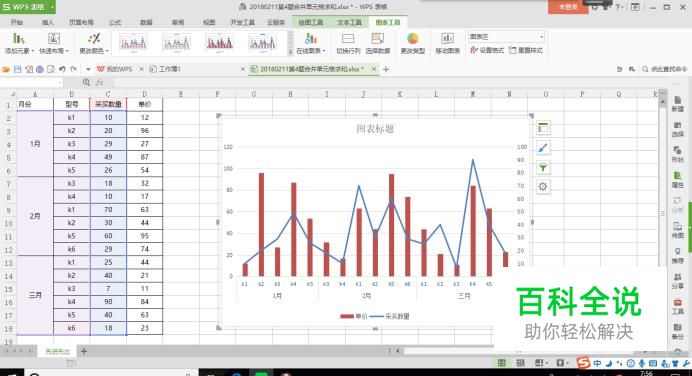The width and height of the screenshot is (692, 376).
Task: Apply the third chart style with red bars
Action: point(219,43)
